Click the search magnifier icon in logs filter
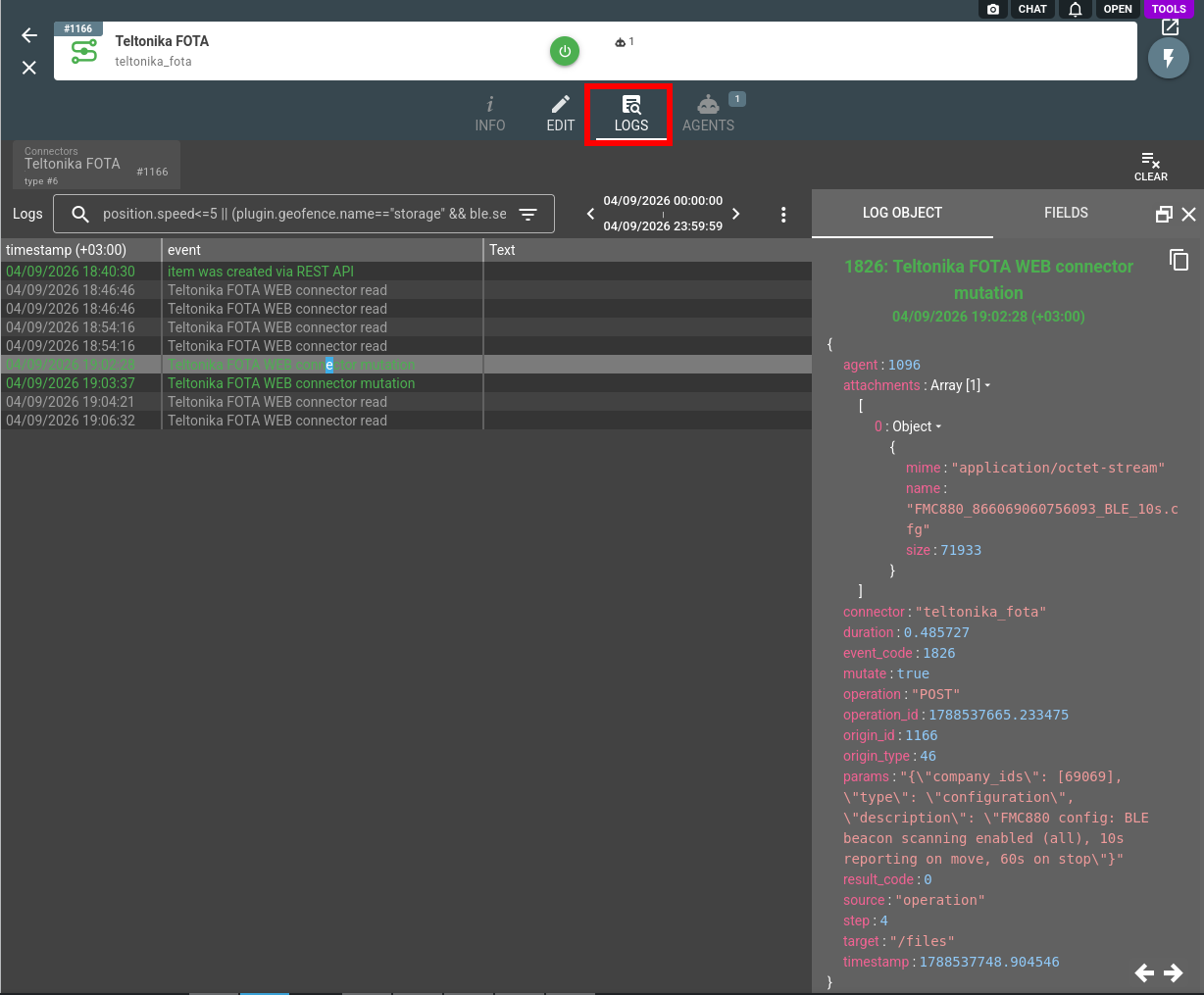The height and width of the screenshot is (995, 1204). (81, 214)
